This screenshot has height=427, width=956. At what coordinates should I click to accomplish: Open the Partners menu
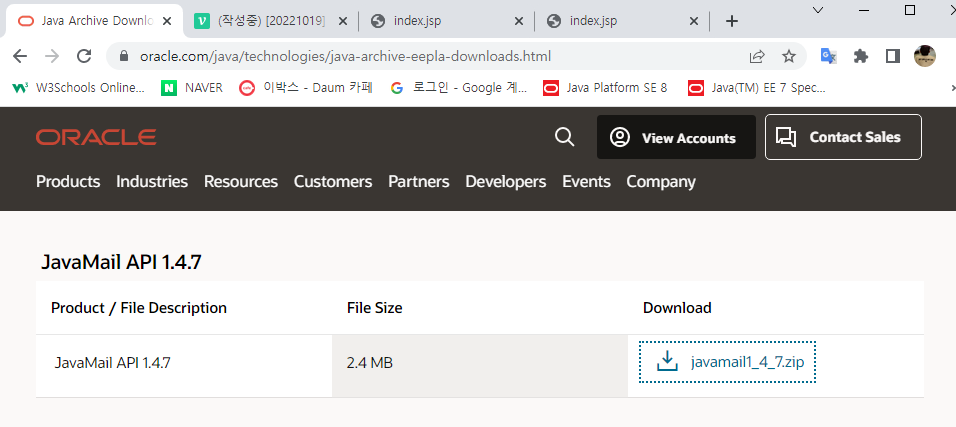pyautogui.click(x=419, y=182)
